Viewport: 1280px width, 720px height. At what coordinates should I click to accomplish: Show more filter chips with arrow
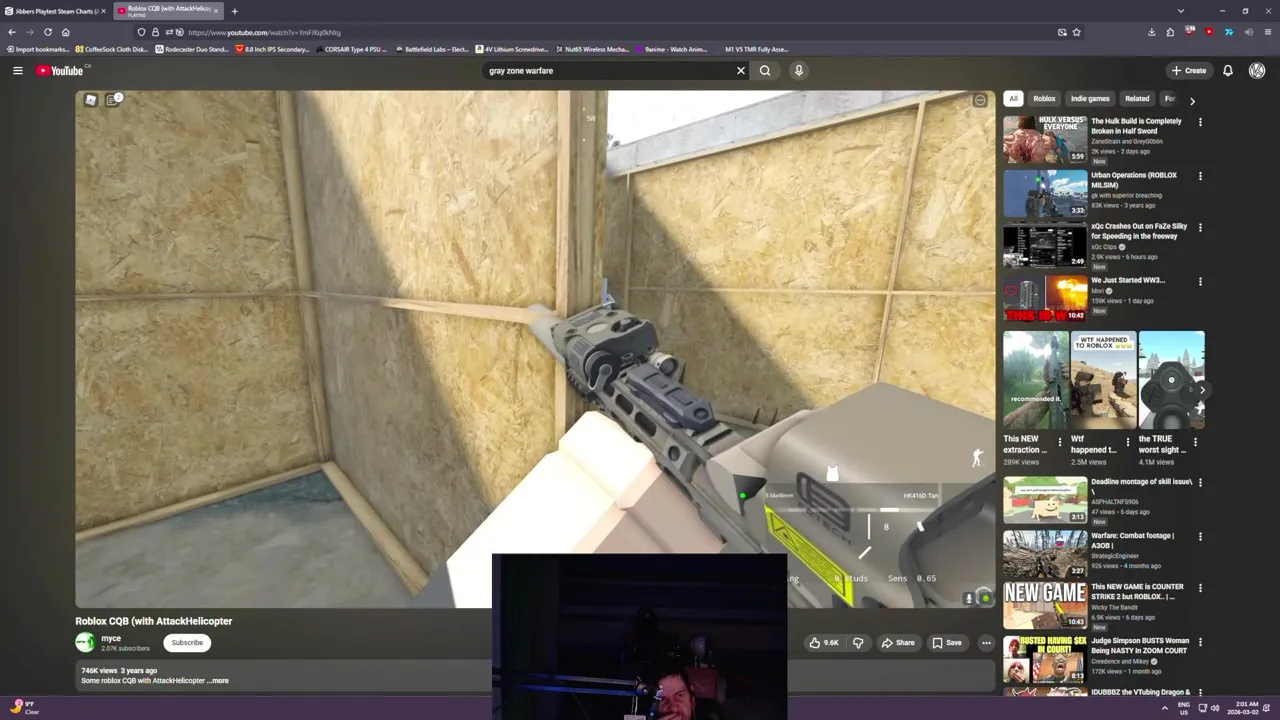(1192, 100)
